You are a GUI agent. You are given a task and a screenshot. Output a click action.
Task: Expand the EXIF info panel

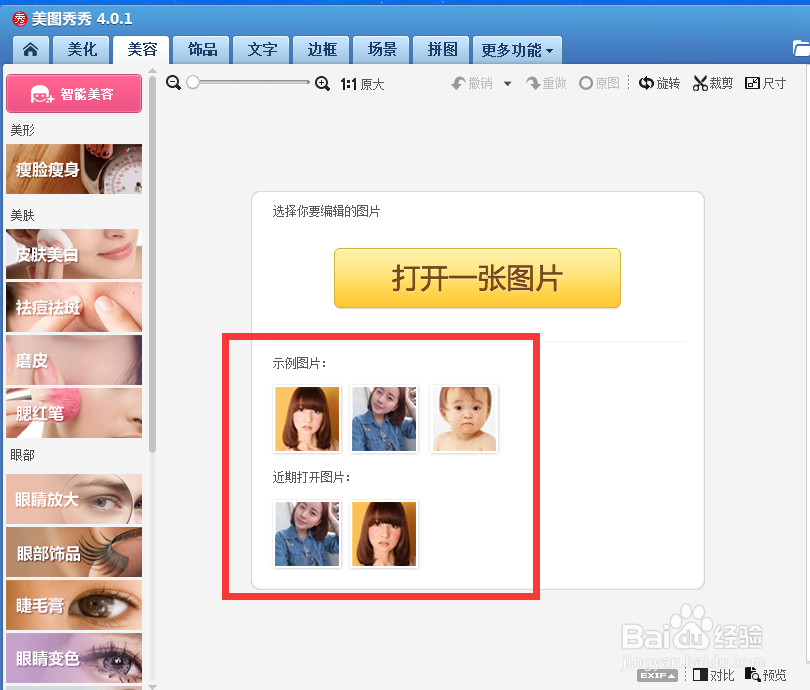point(657,675)
